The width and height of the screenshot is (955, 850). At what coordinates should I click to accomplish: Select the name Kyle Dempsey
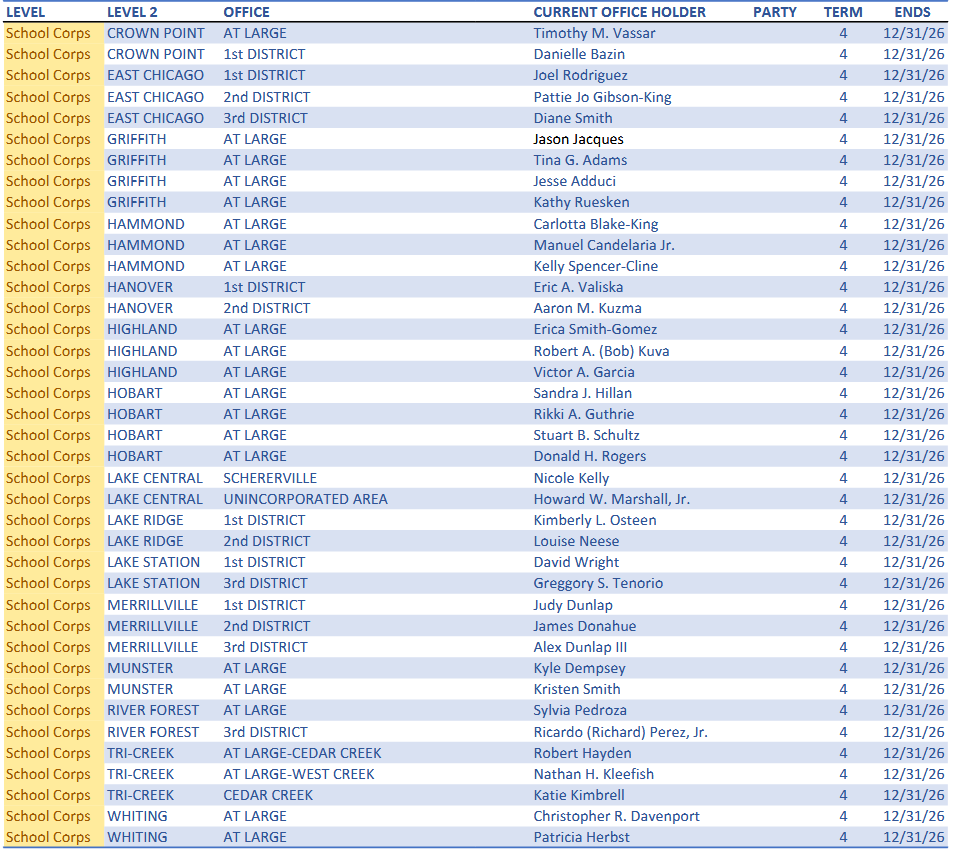click(579, 668)
